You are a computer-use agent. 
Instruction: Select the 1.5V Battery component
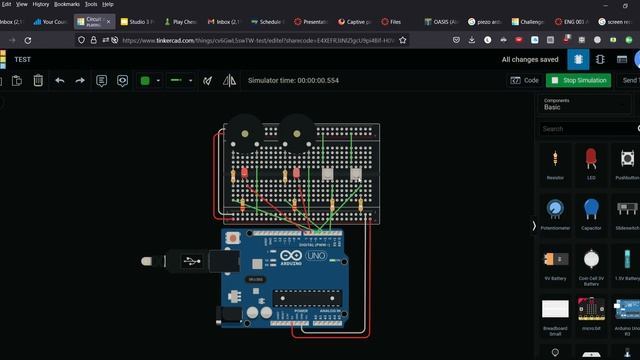(x=627, y=265)
